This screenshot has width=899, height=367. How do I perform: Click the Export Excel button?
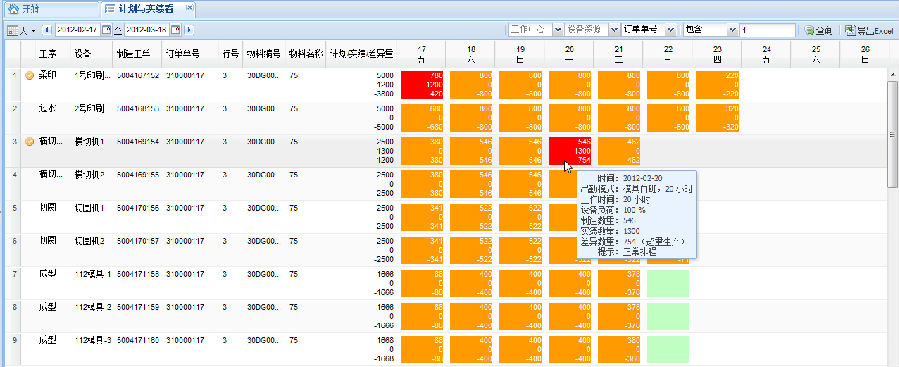click(868, 30)
